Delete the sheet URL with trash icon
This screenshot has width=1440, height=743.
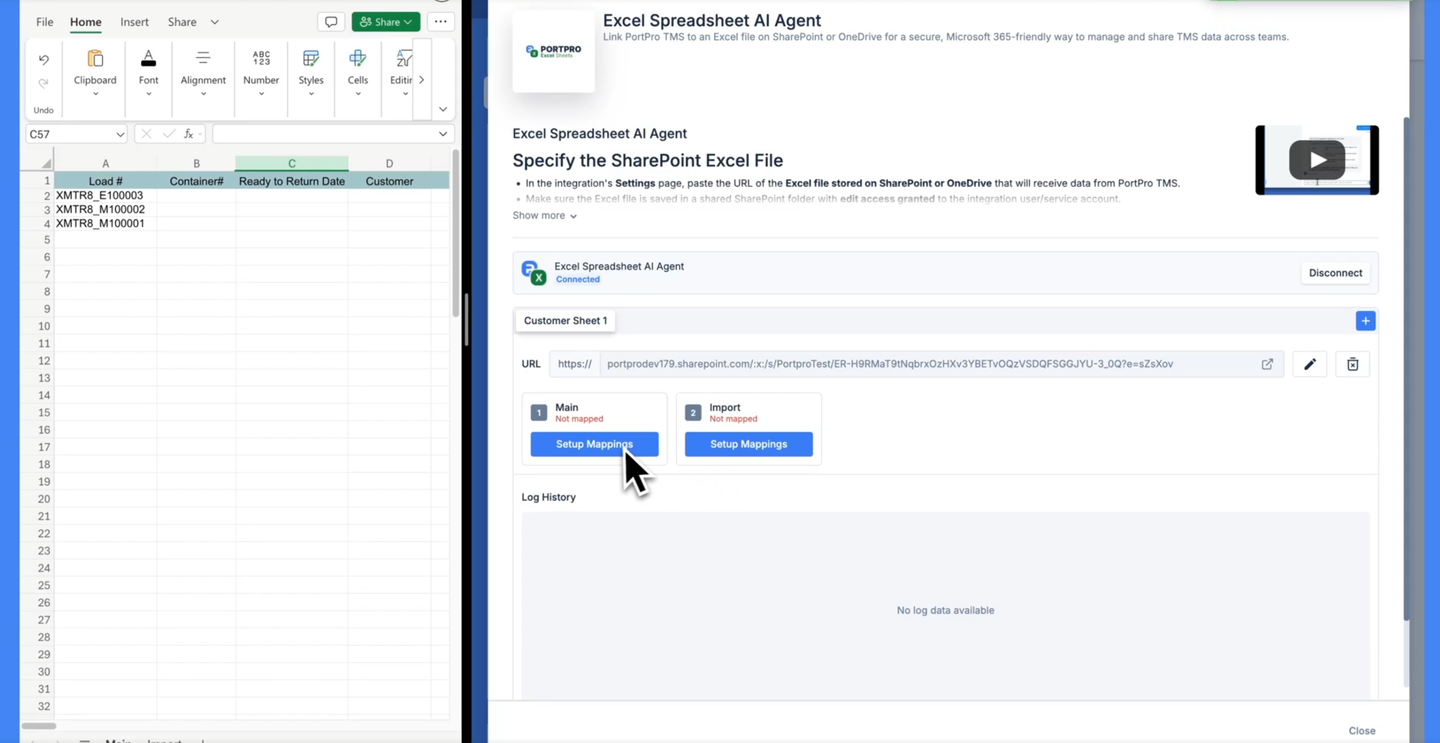(x=1353, y=364)
